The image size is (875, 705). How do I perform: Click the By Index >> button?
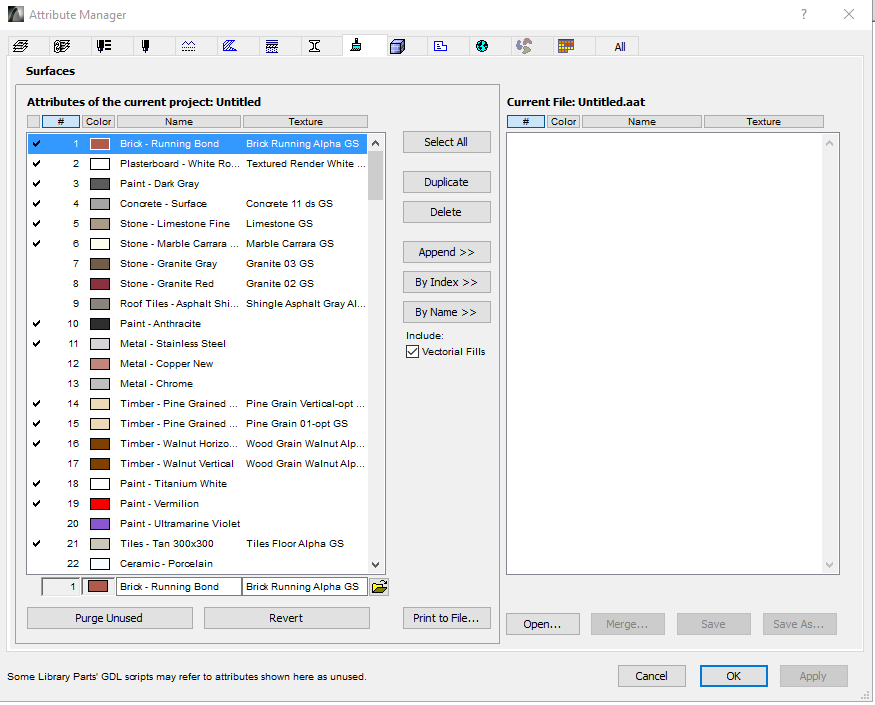click(x=446, y=282)
